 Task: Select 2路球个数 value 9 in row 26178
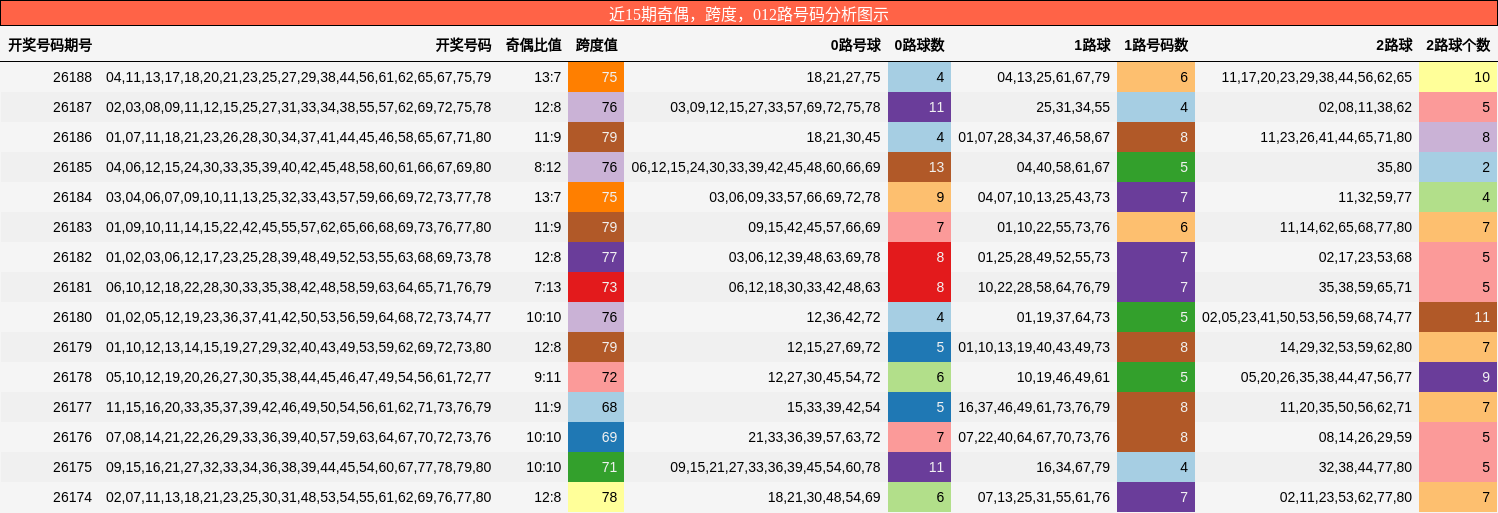tap(1458, 377)
